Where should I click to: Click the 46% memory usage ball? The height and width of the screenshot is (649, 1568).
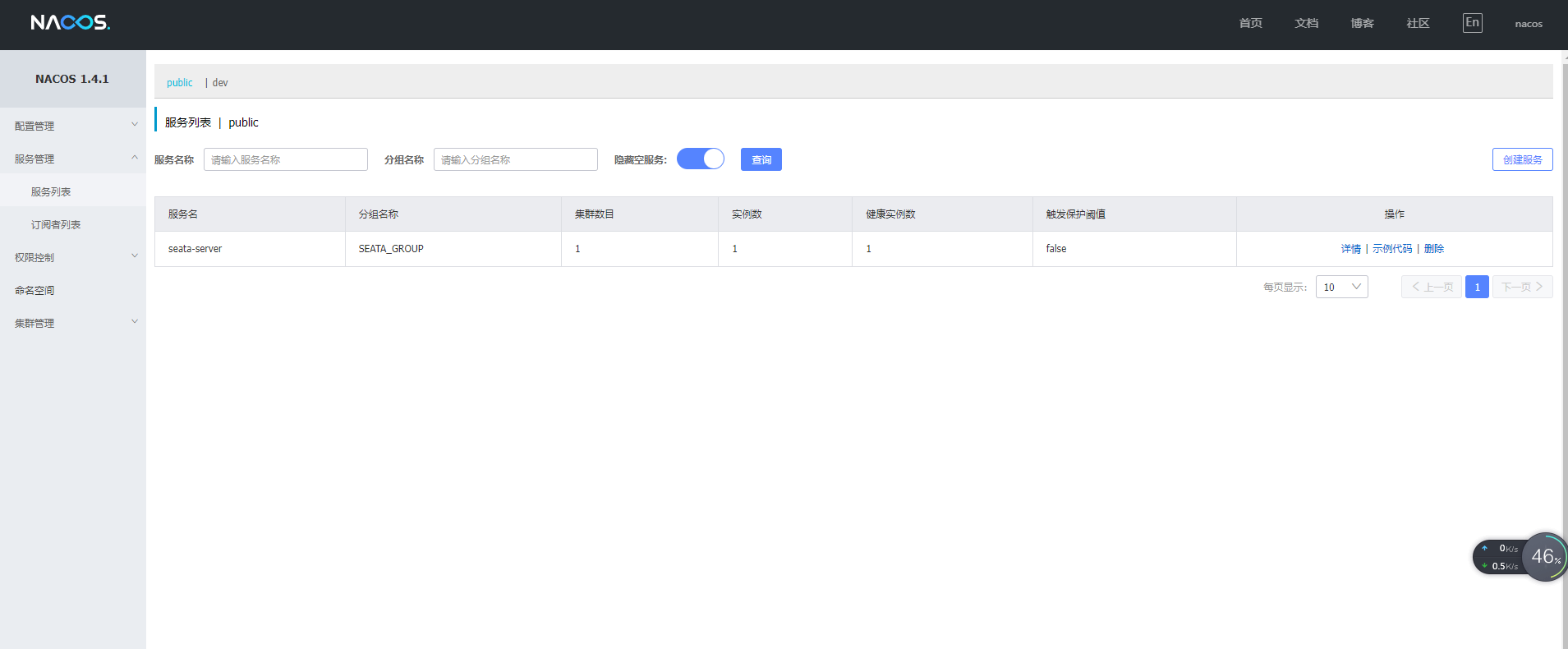click(1545, 557)
